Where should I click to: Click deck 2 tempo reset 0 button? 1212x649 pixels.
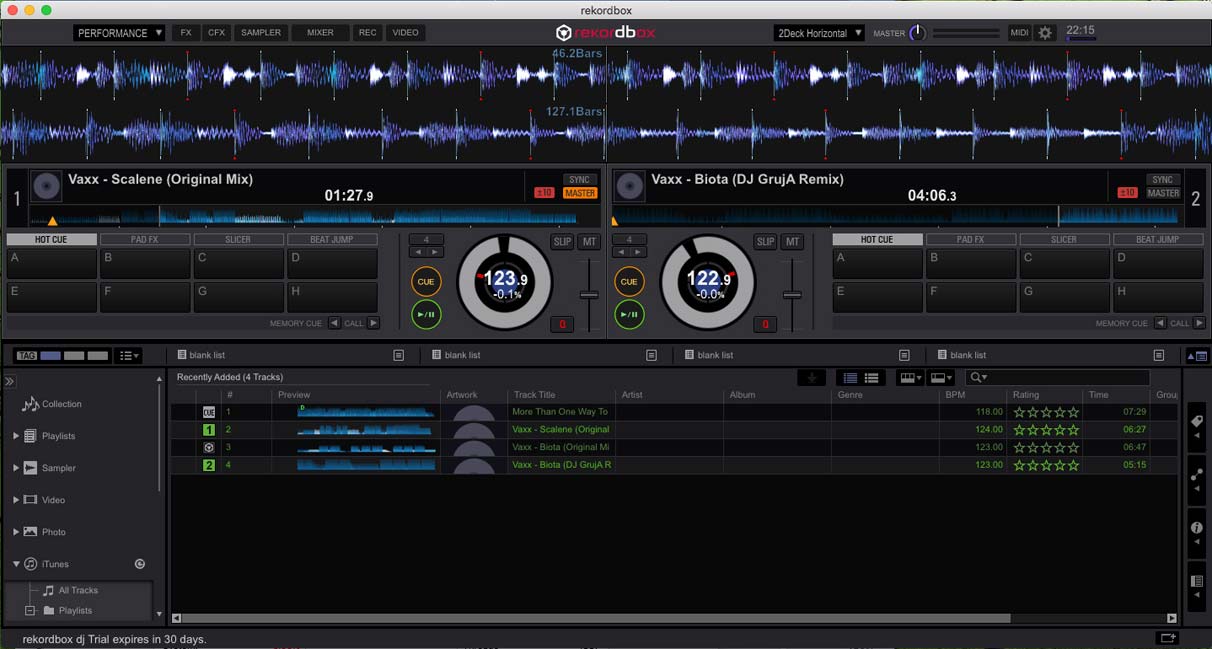pos(765,324)
